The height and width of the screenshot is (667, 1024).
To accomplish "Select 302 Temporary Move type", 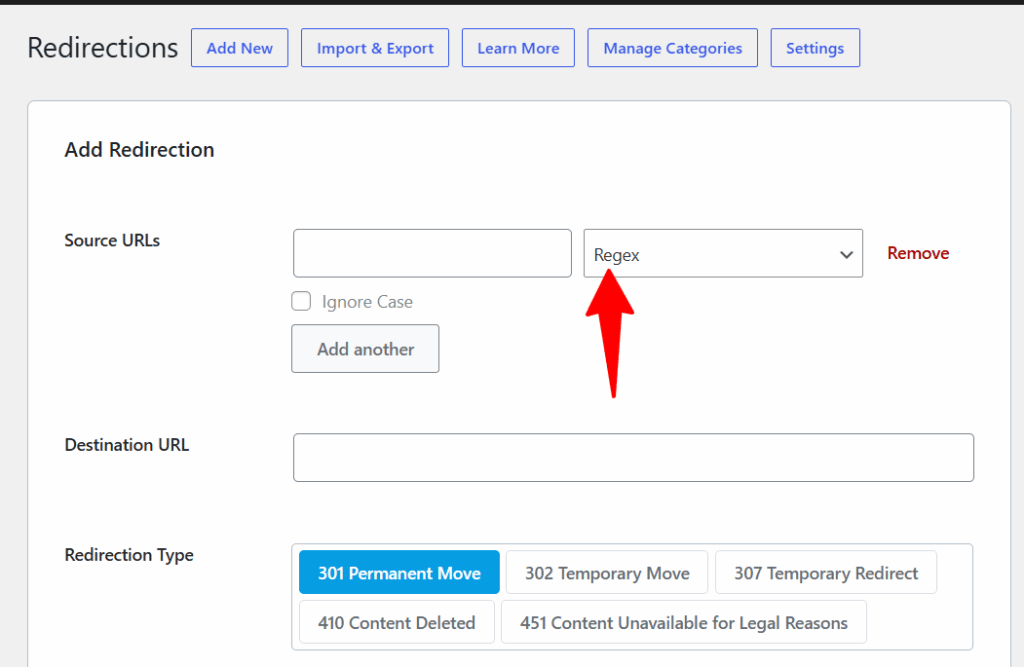I will pyautogui.click(x=607, y=572).
